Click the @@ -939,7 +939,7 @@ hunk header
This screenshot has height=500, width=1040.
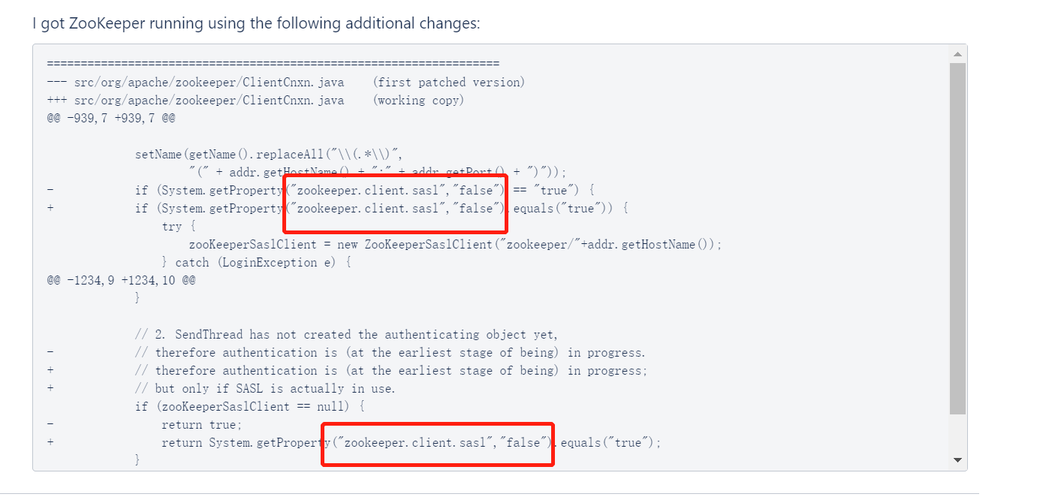[x=111, y=119]
